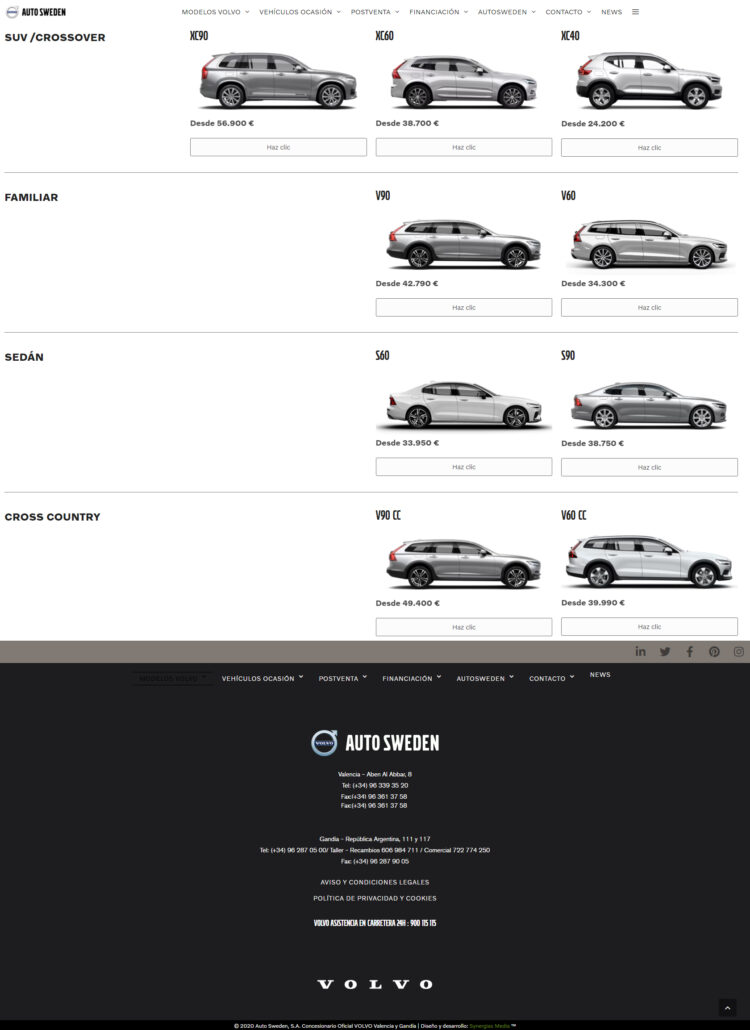Click the V60 CC model title
Image resolution: width=750 pixels, height=1030 pixels.
(x=573, y=515)
